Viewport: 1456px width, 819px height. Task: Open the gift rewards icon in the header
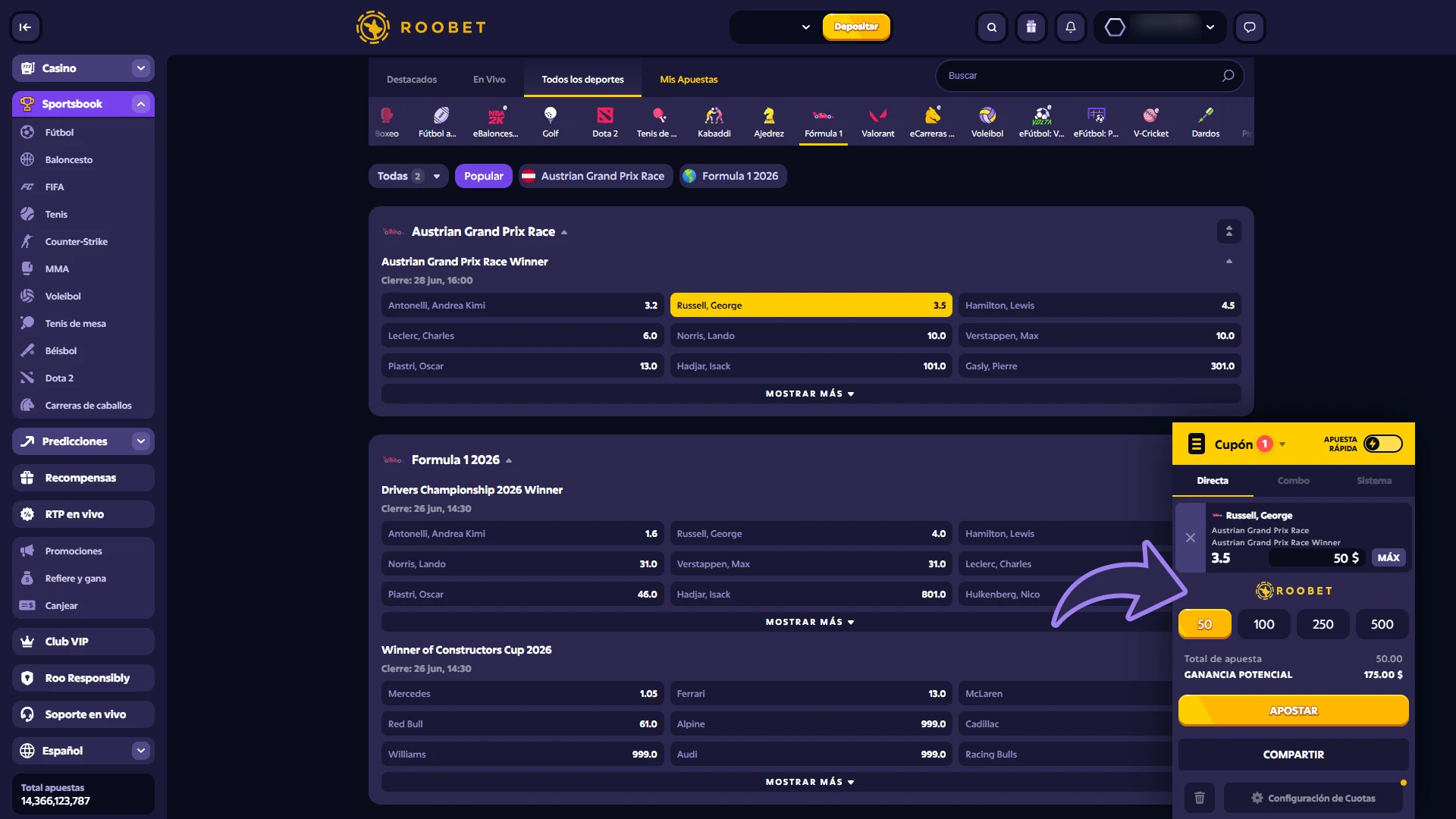click(x=1031, y=27)
